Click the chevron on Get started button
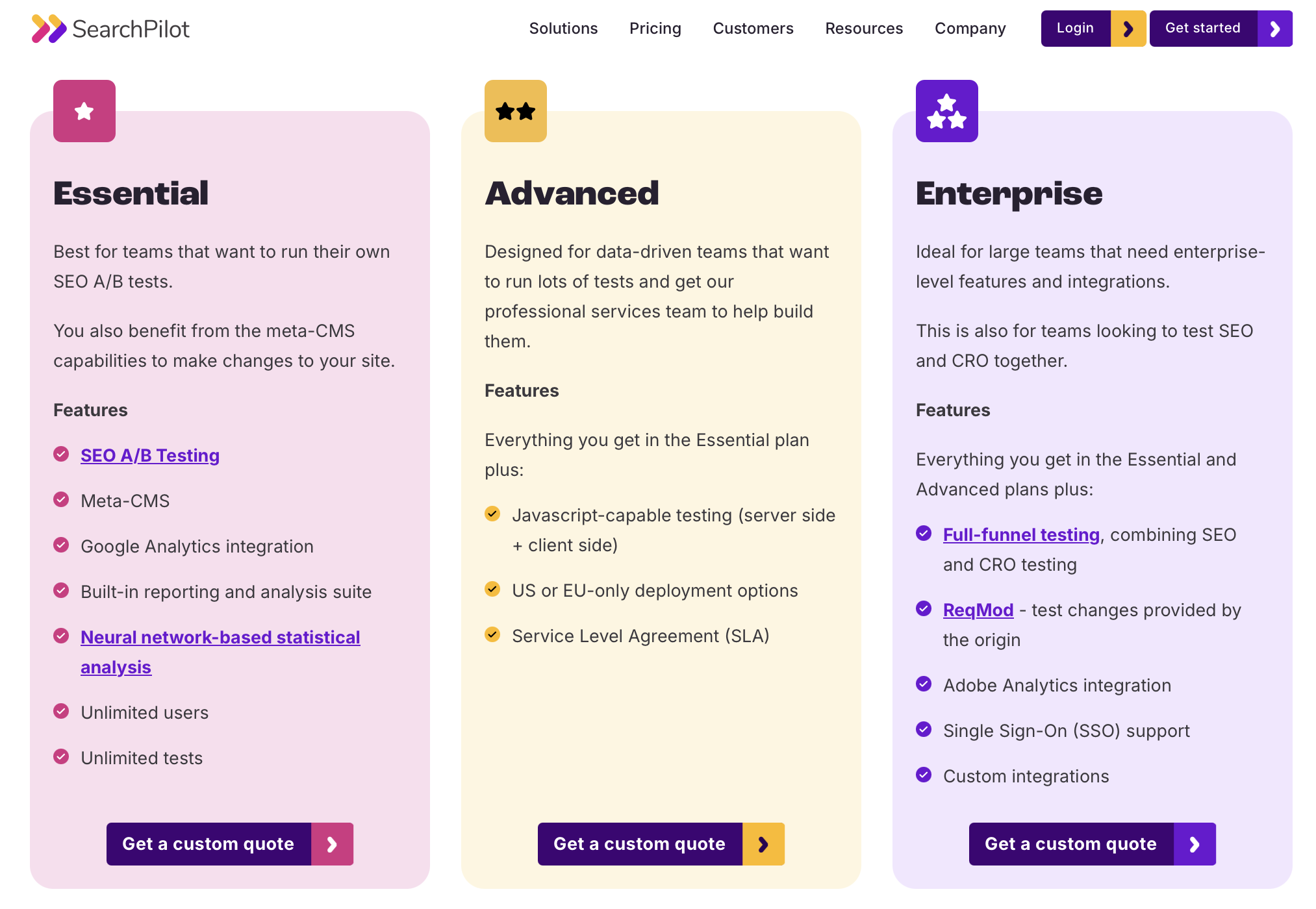The width and height of the screenshot is (1316, 909). (1274, 29)
